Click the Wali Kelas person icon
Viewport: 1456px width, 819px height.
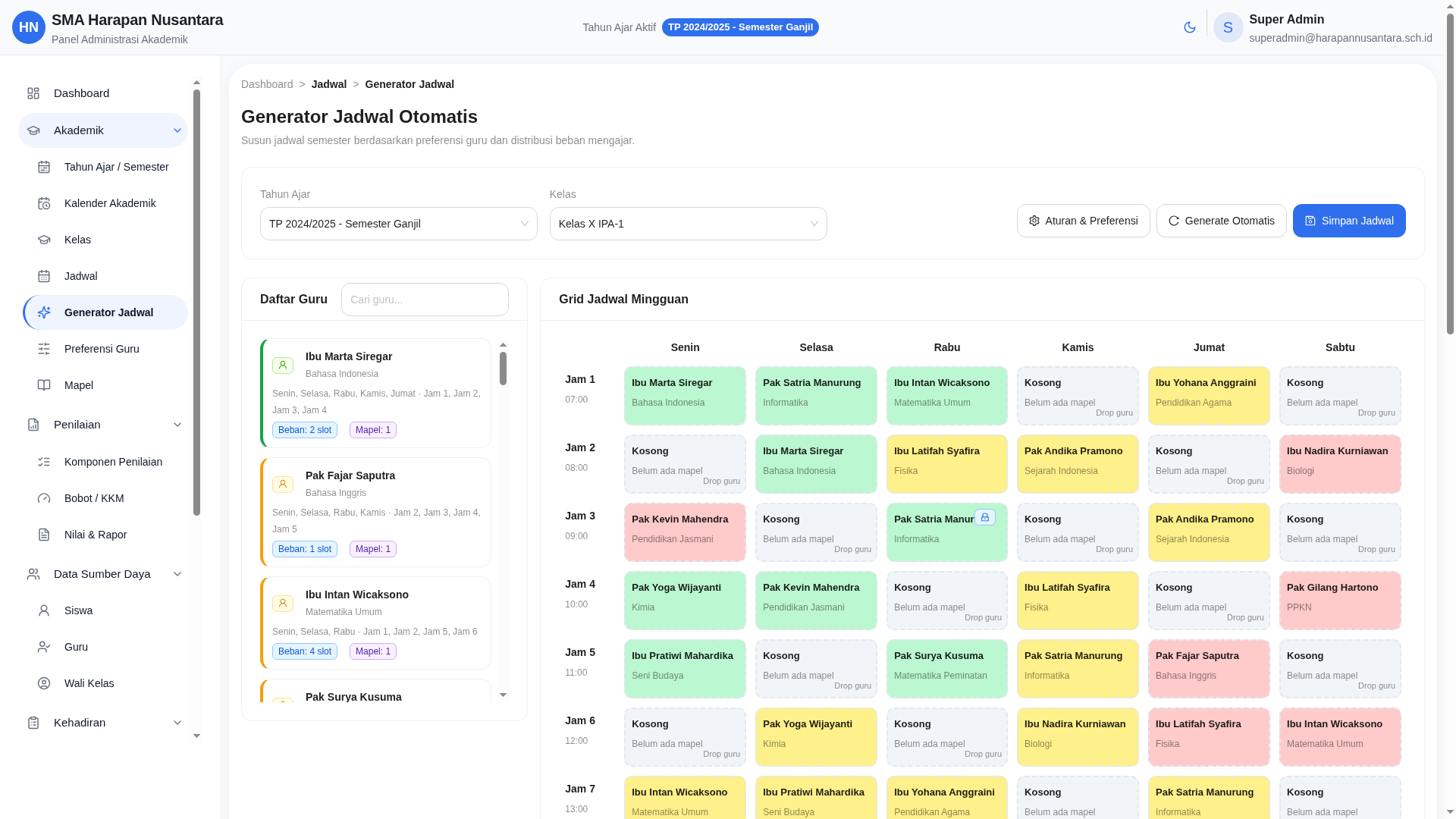44,683
